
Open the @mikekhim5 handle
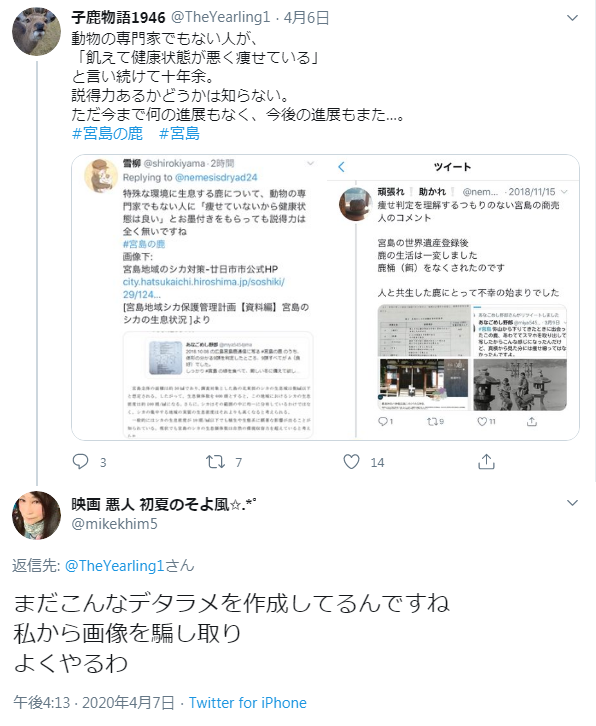pyautogui.click(x=114, y=524)
